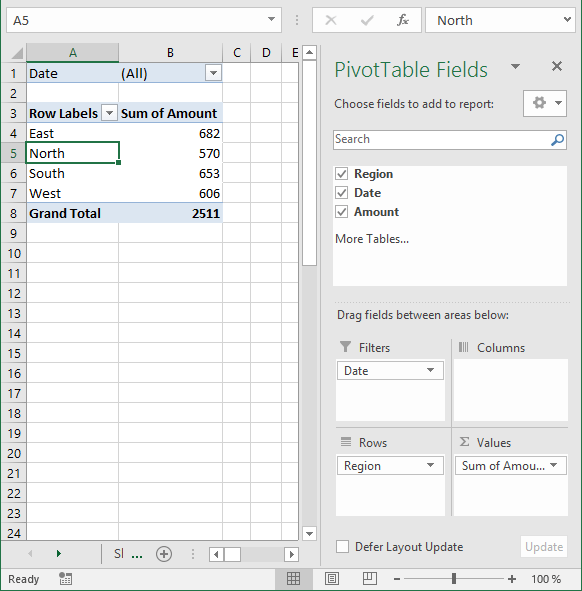Click horizontal scrollbar right arrow
Image resolution: width=582 pixels, height=591 pixels.
tap(291, 554)
